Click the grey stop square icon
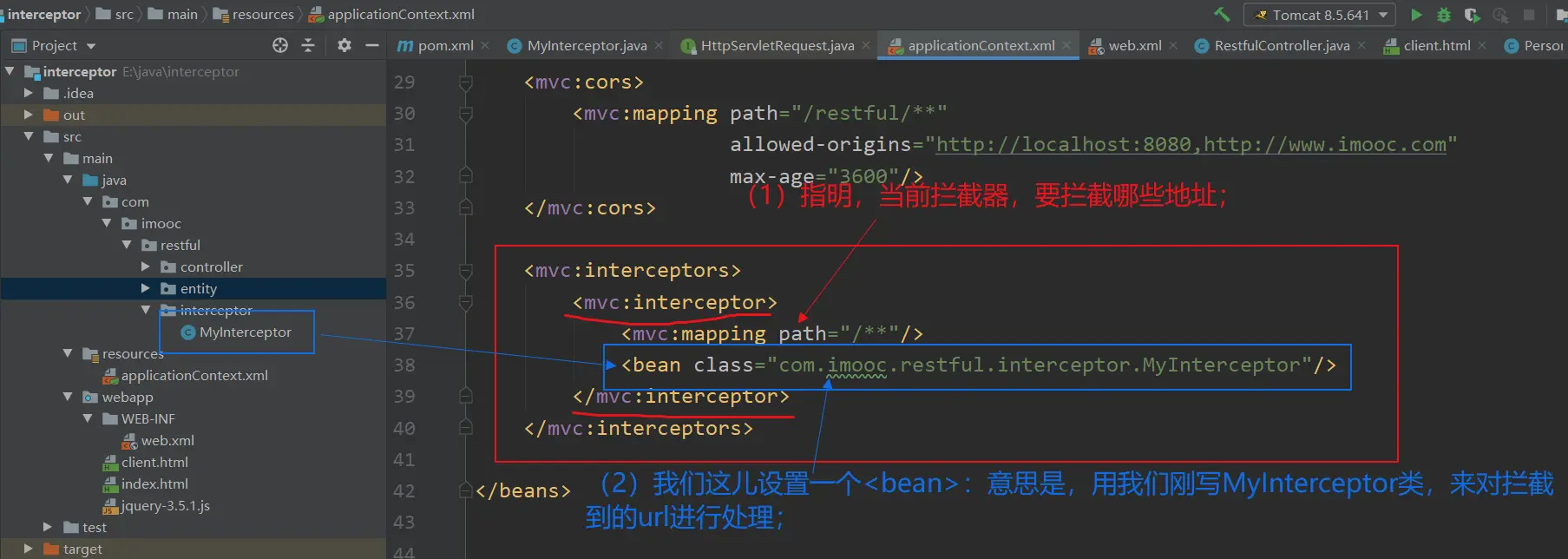This screenshot has height=559, width=1568. point(1529,15)
